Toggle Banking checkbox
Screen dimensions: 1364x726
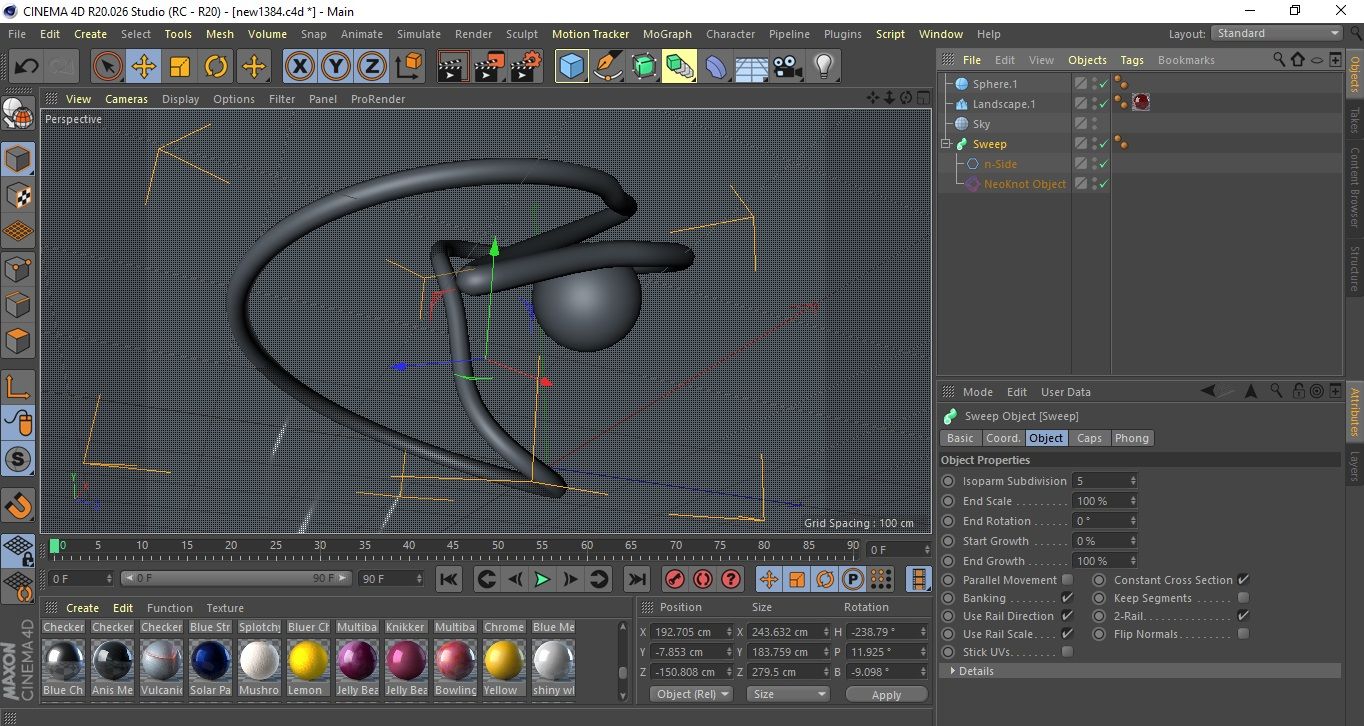coord(1067,598)
